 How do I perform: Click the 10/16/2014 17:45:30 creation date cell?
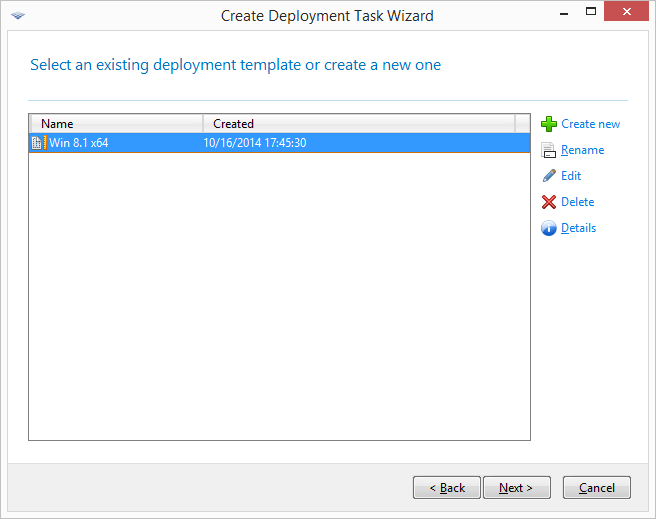coord(254,143)
